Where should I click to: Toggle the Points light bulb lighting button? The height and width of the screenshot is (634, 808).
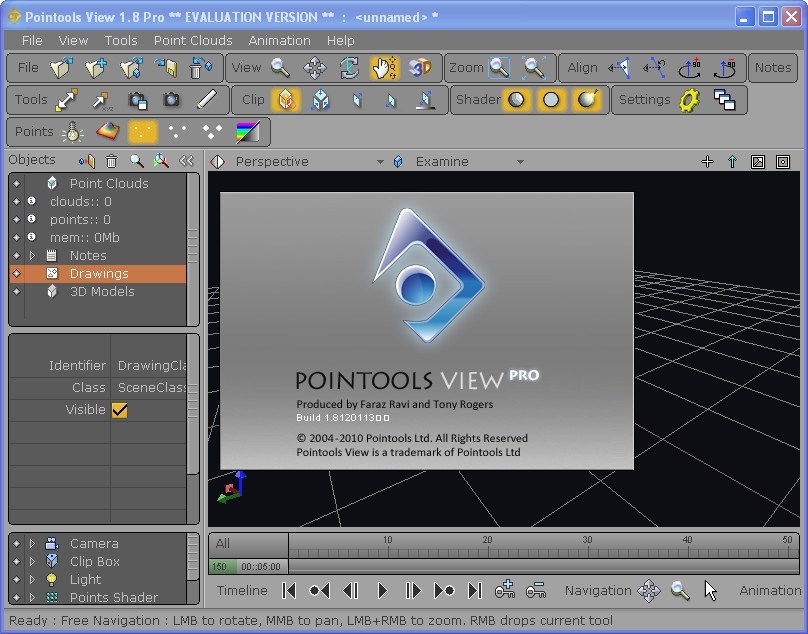click(x=73, y=132)
